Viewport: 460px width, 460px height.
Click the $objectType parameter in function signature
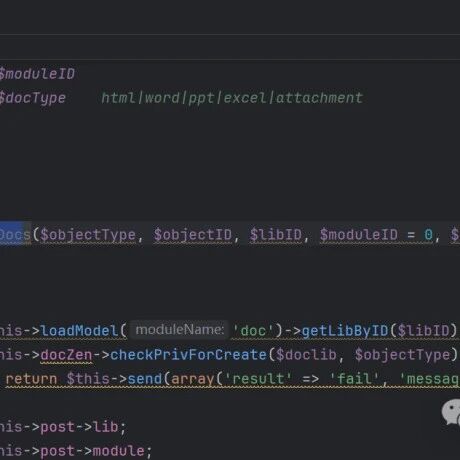tap(88, 235)
